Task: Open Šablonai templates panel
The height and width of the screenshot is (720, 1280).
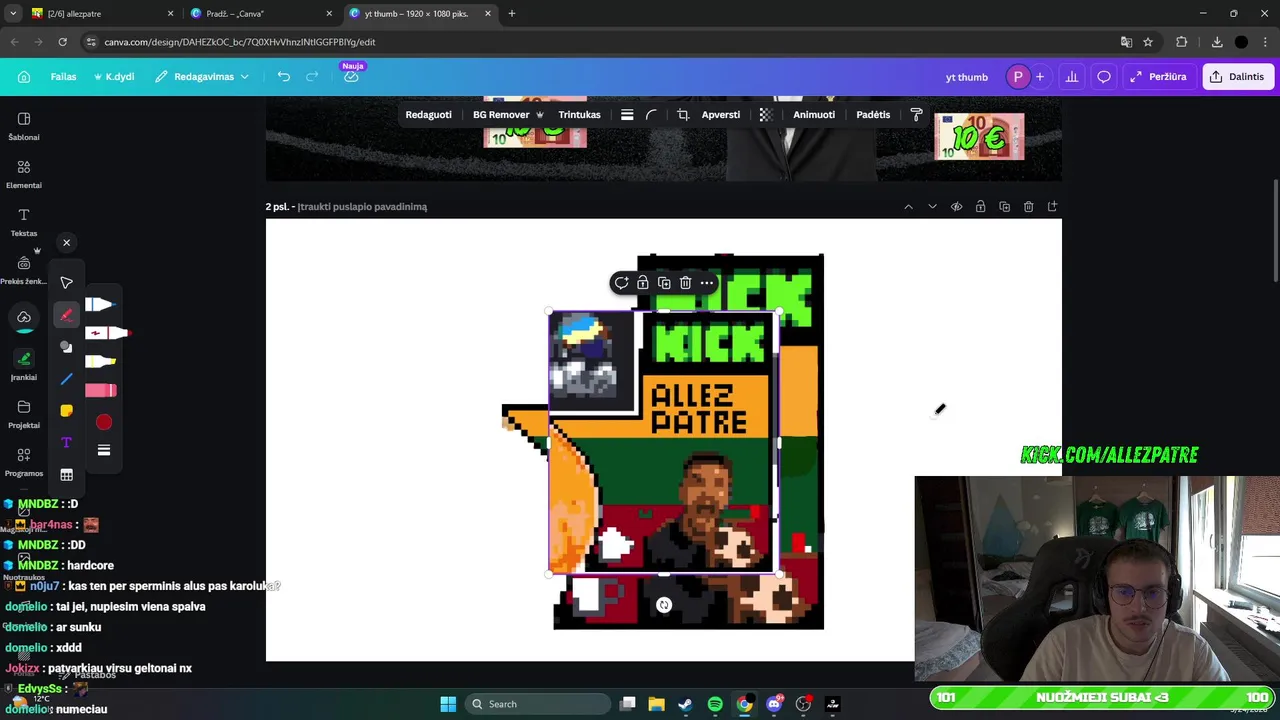Action: pos(24,126)
